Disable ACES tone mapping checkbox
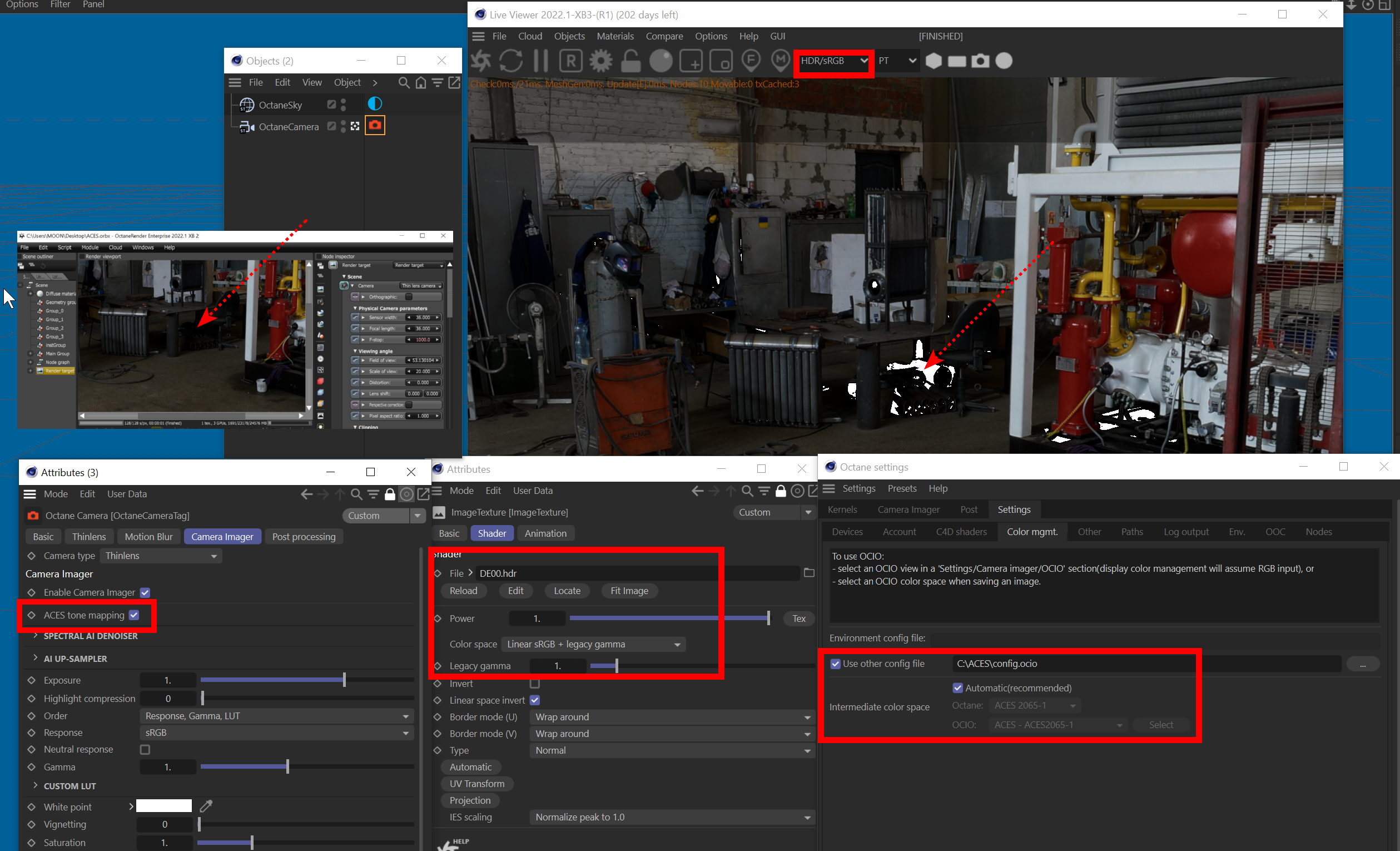Image resolution: width=1400 pixels, height=851 pixels. point(134,615)
